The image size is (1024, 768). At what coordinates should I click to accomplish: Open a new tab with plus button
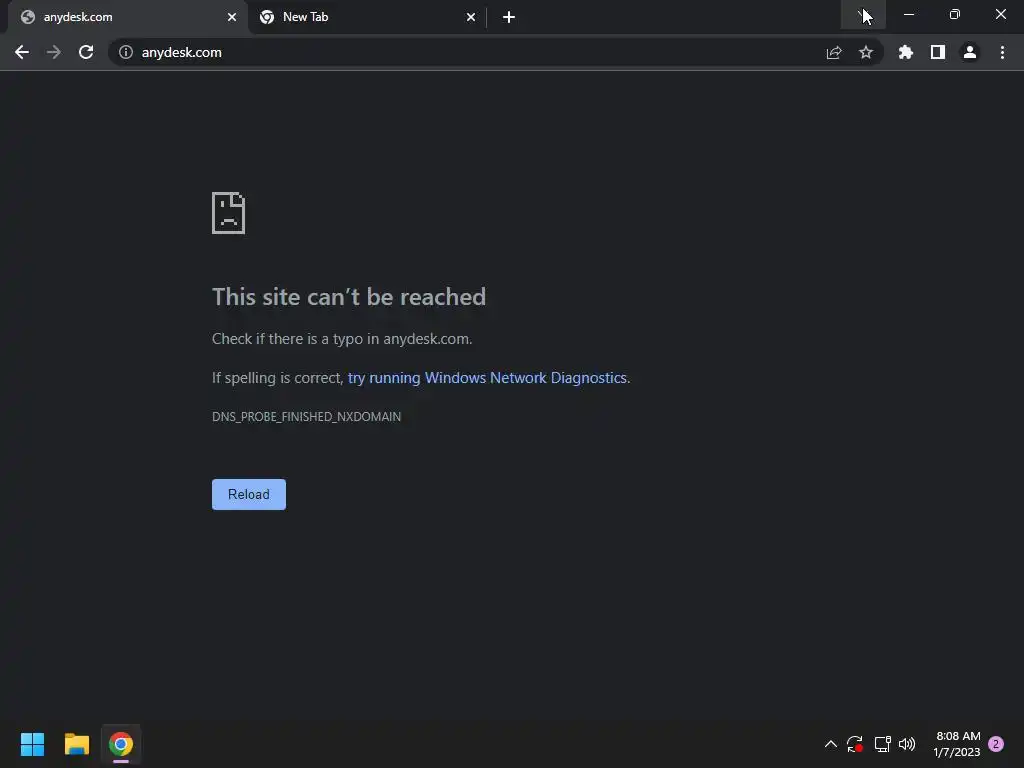click(509, 17)
